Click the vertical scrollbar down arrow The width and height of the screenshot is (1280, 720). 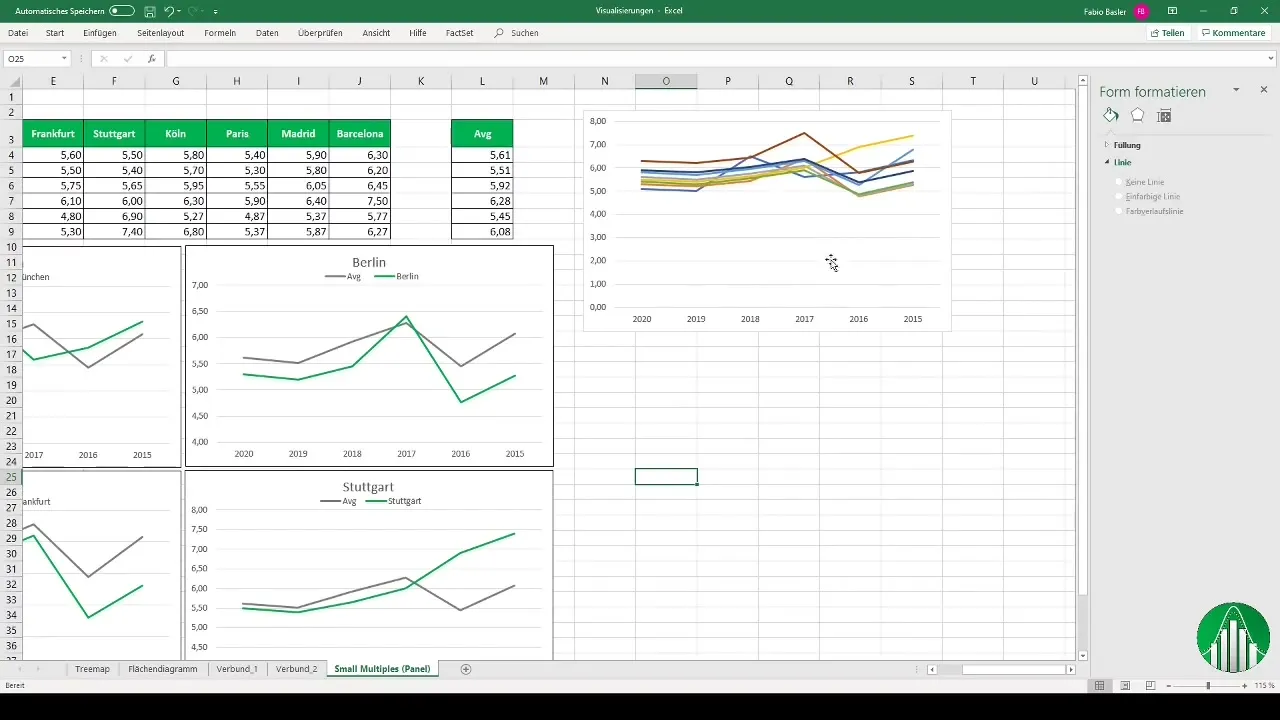click(x=1083, y=655)
